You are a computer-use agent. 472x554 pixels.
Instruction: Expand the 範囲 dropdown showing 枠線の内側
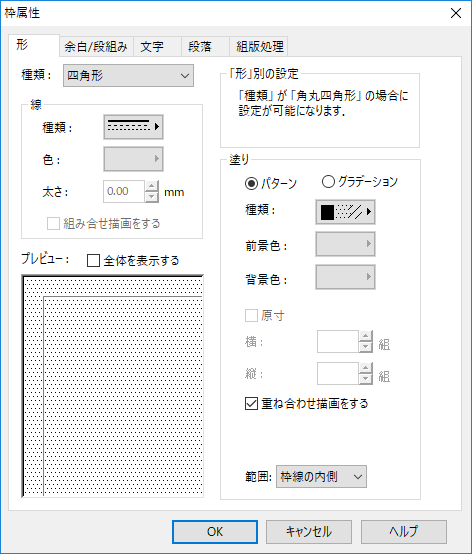coord(321,477)
